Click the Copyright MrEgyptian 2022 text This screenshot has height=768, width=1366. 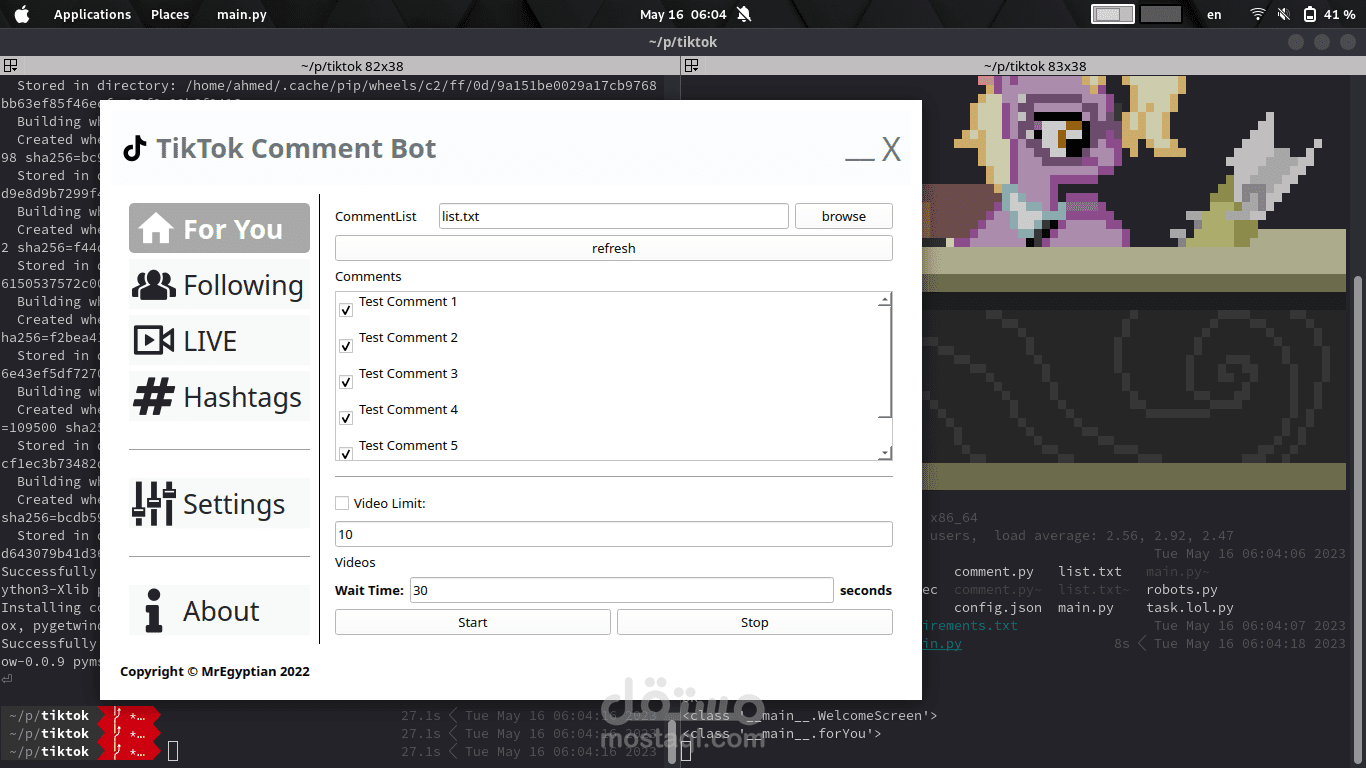(x=215, y=671)
